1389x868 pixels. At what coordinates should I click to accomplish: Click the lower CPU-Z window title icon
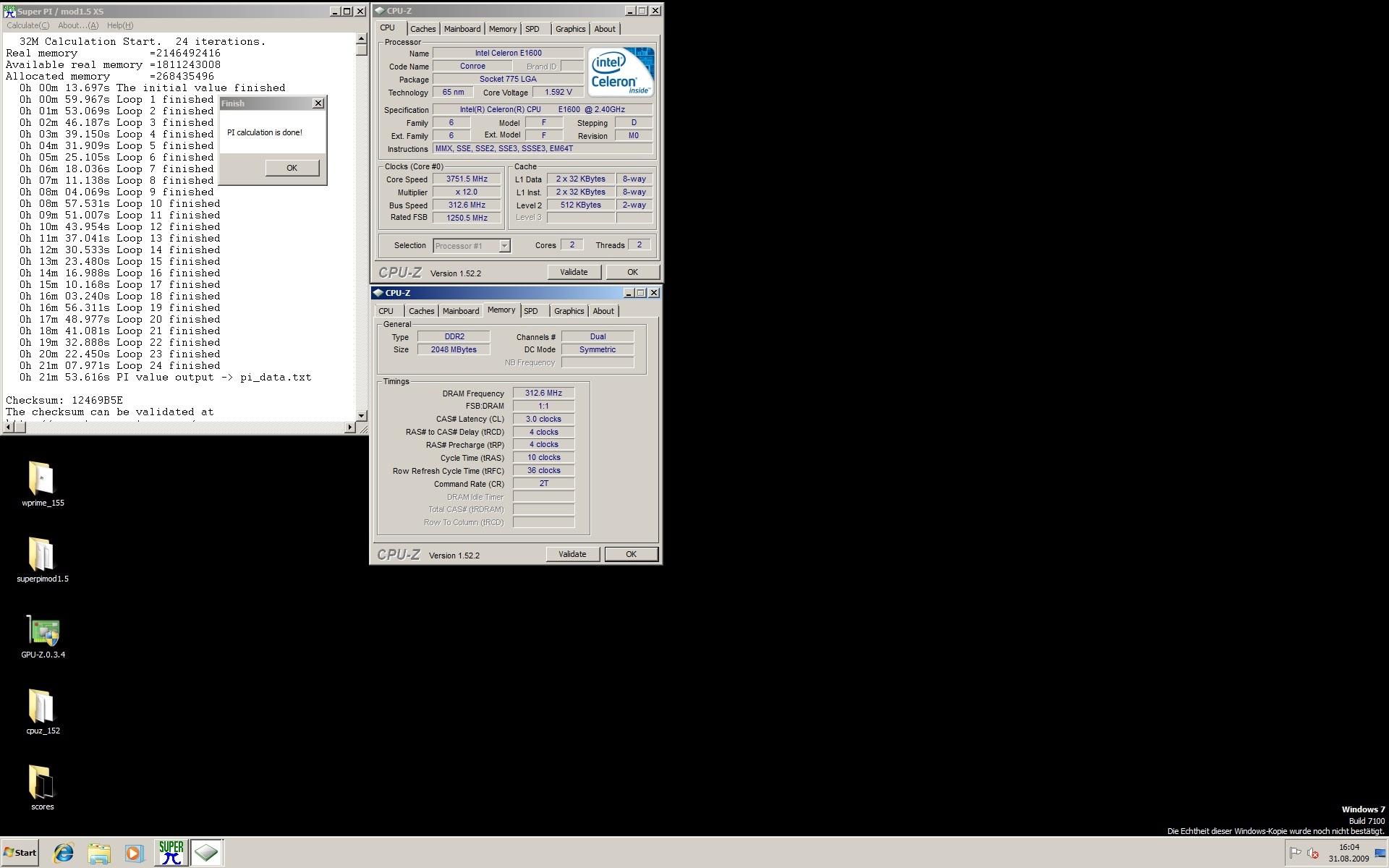(x=378, y=293)
